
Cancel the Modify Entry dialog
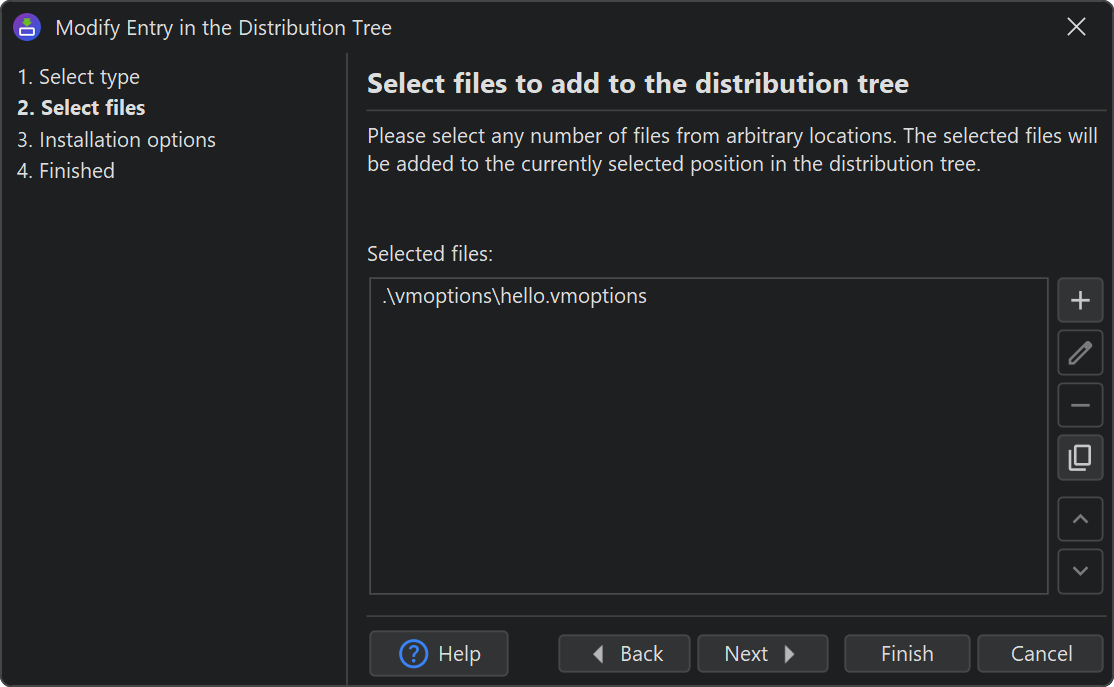1041,654
